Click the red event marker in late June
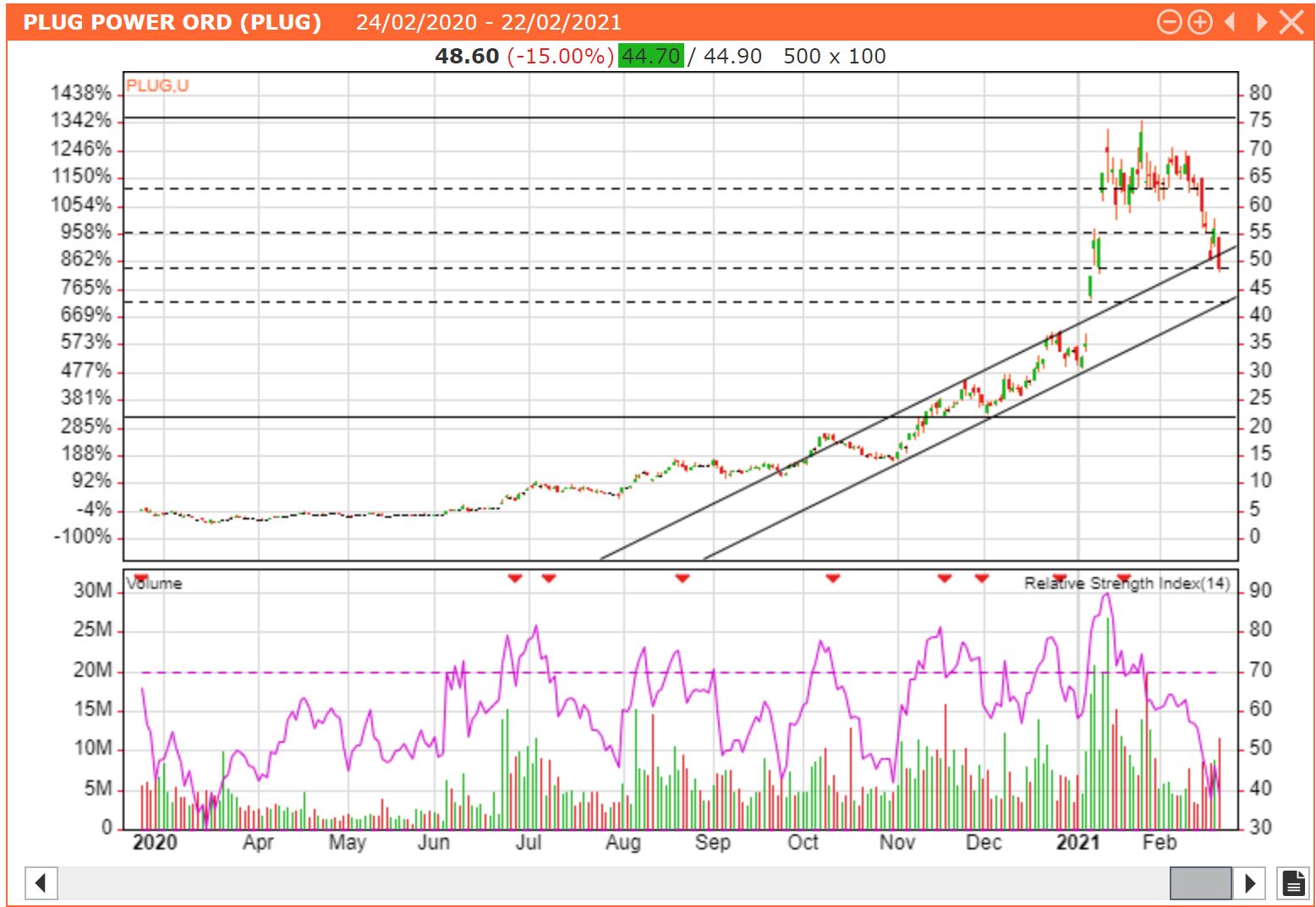The width and height of the screenshot is (1316, 907). (x=514, y=578)
